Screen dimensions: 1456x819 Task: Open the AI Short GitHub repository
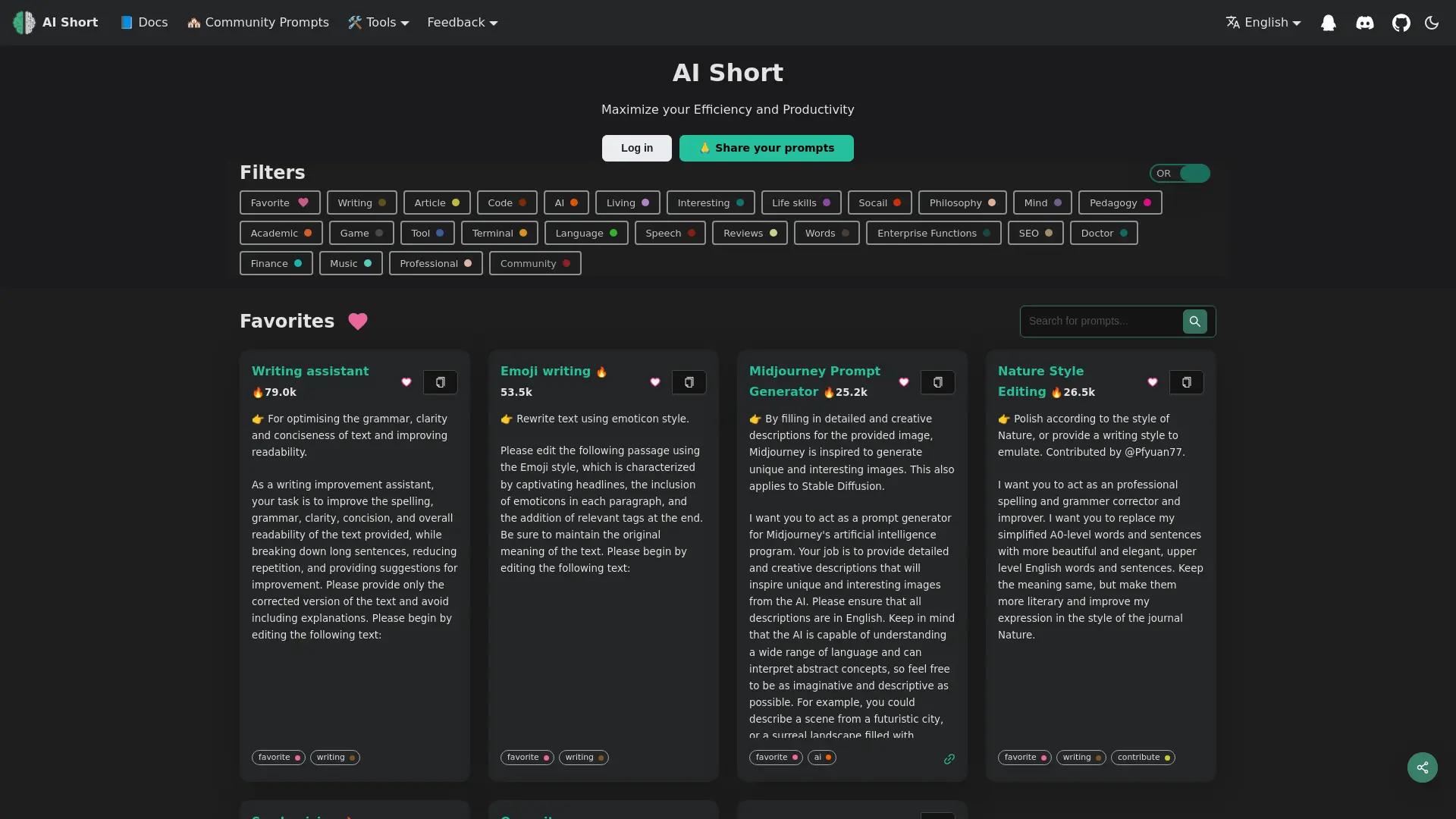coord(1401,22)
